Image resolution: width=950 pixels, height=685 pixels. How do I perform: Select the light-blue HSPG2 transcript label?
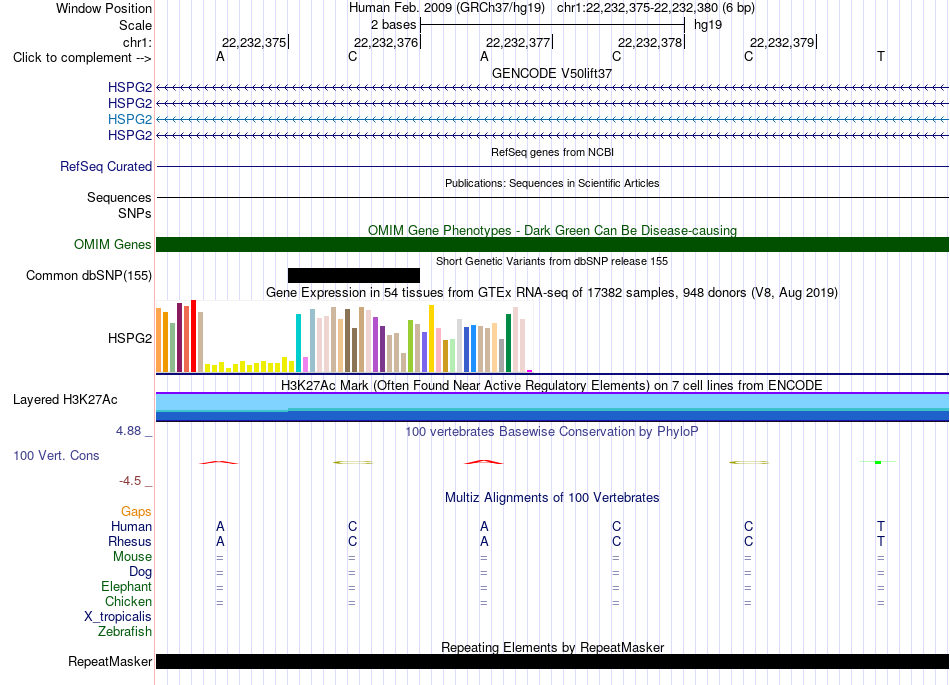[130, 119]
